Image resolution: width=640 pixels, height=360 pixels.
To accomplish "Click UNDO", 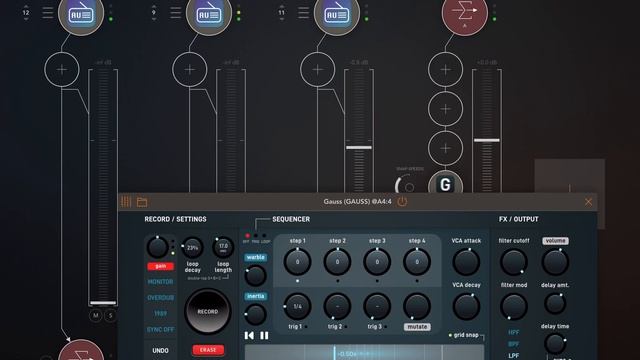I will point(160,350).
